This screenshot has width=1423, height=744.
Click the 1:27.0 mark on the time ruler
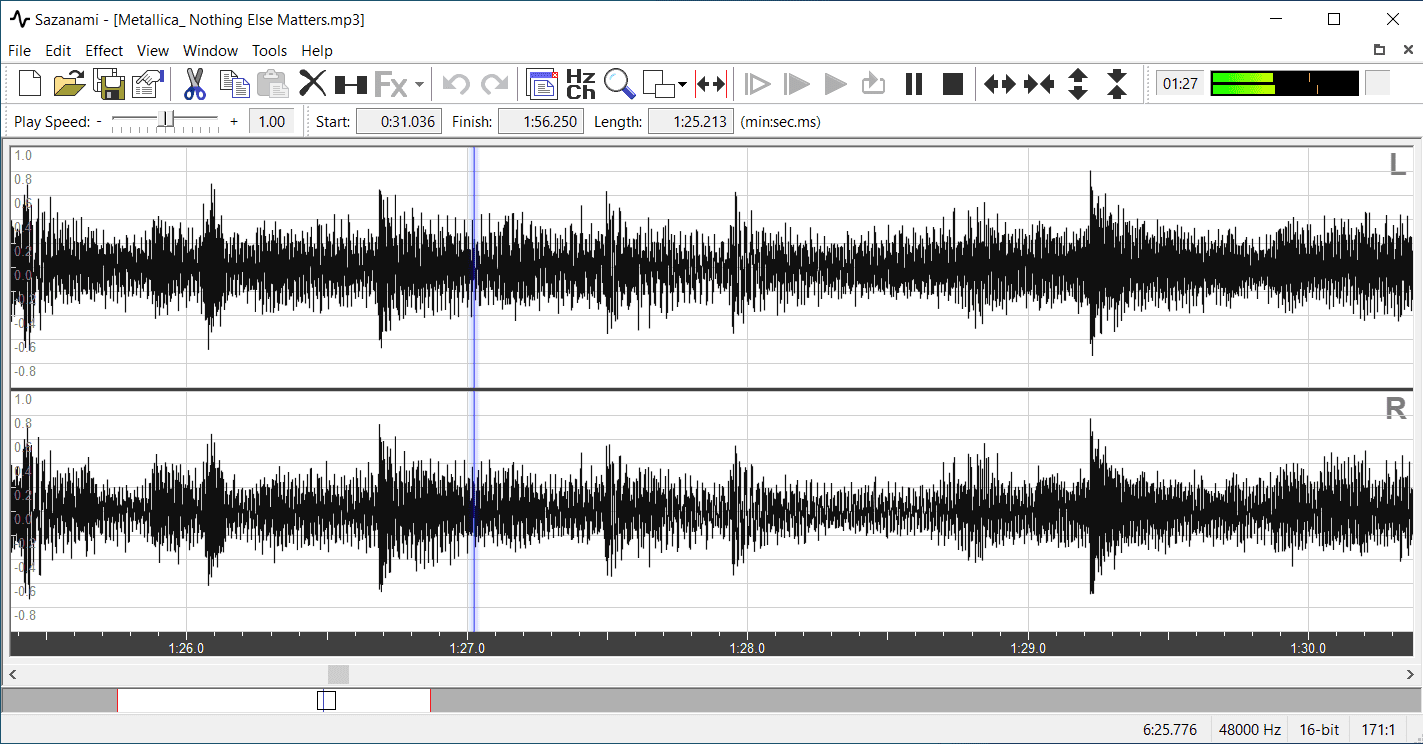[x=467, y=648]
